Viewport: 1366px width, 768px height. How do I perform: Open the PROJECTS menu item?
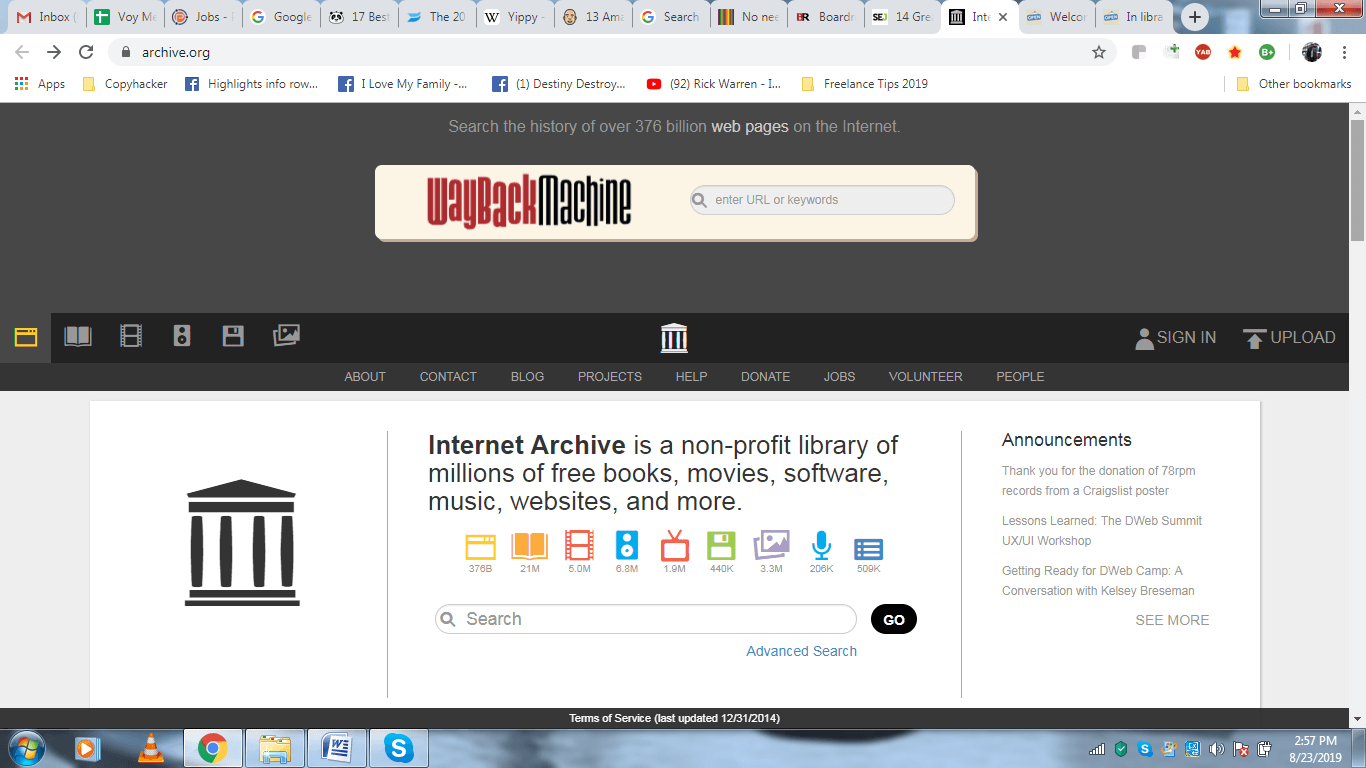click(x=610, y=377)
